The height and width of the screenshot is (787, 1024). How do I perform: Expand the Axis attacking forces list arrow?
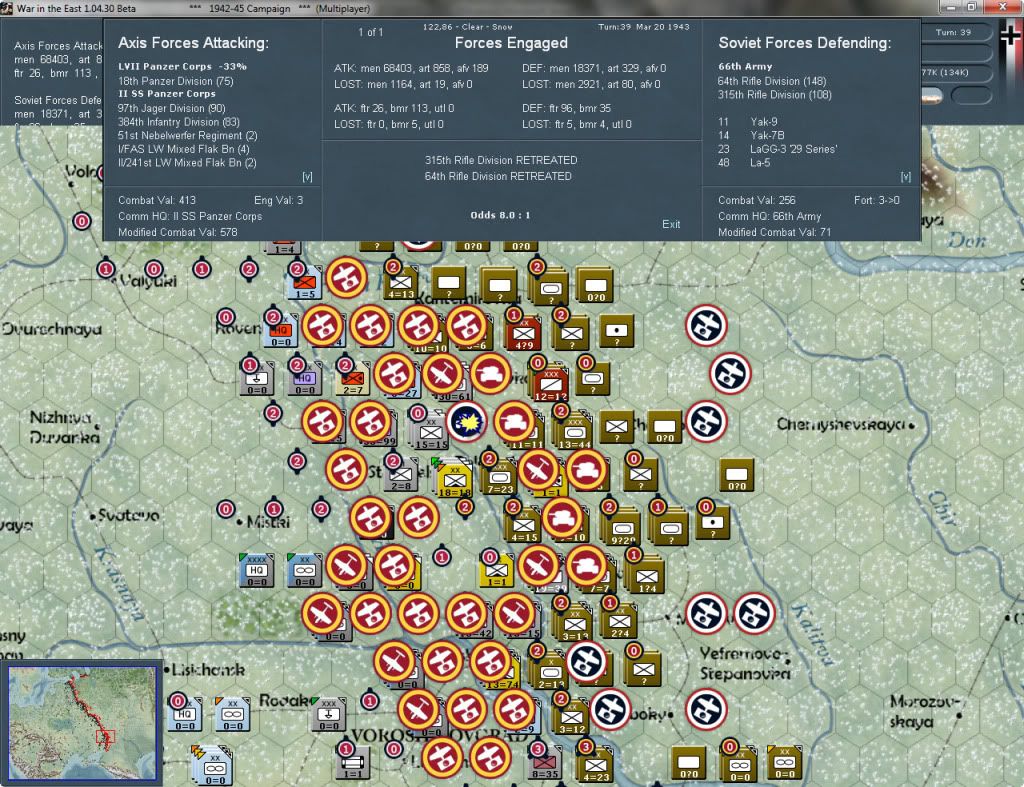pos(307,176)
